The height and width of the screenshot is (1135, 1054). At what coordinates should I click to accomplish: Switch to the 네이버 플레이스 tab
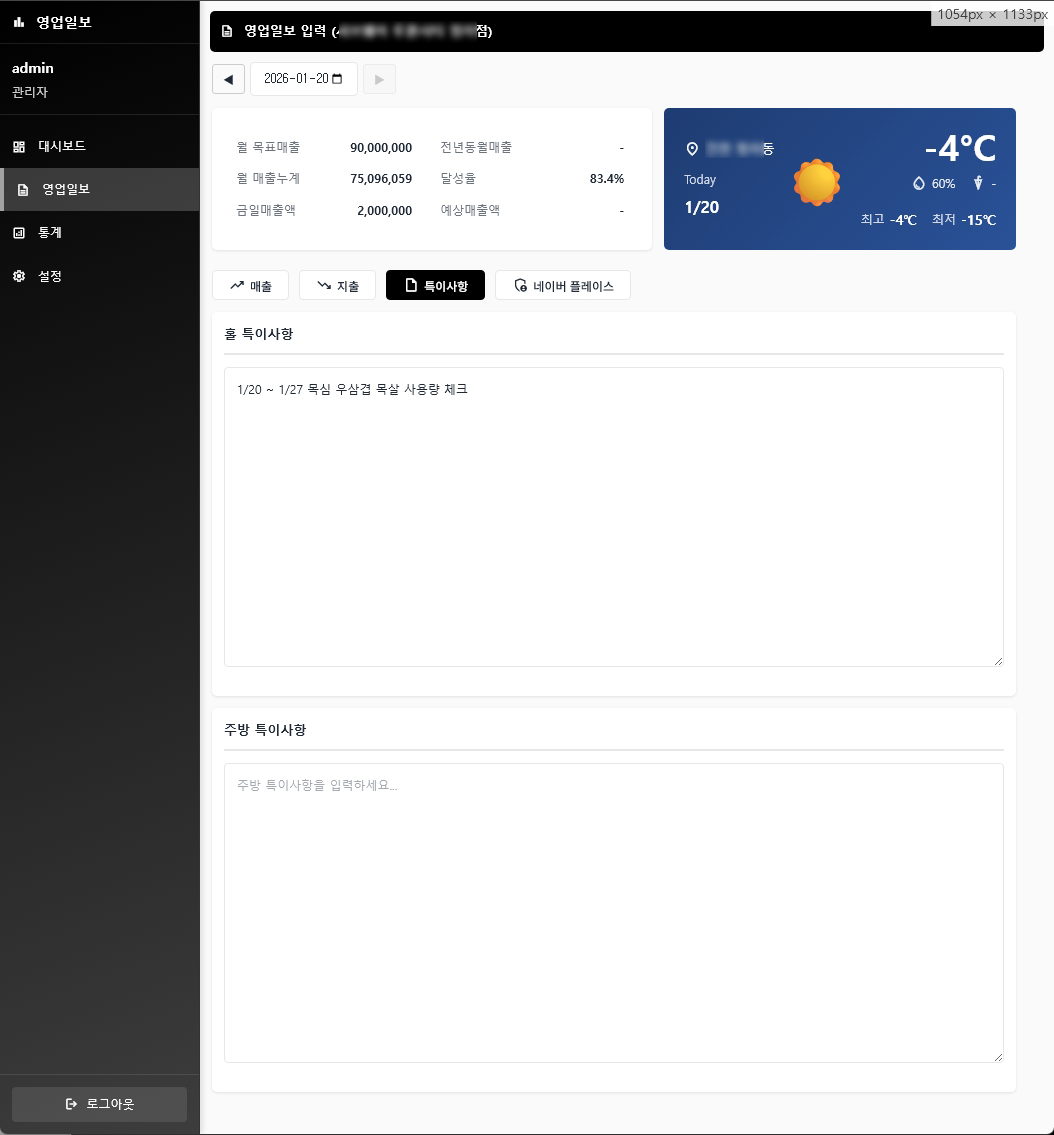point(563,285)
